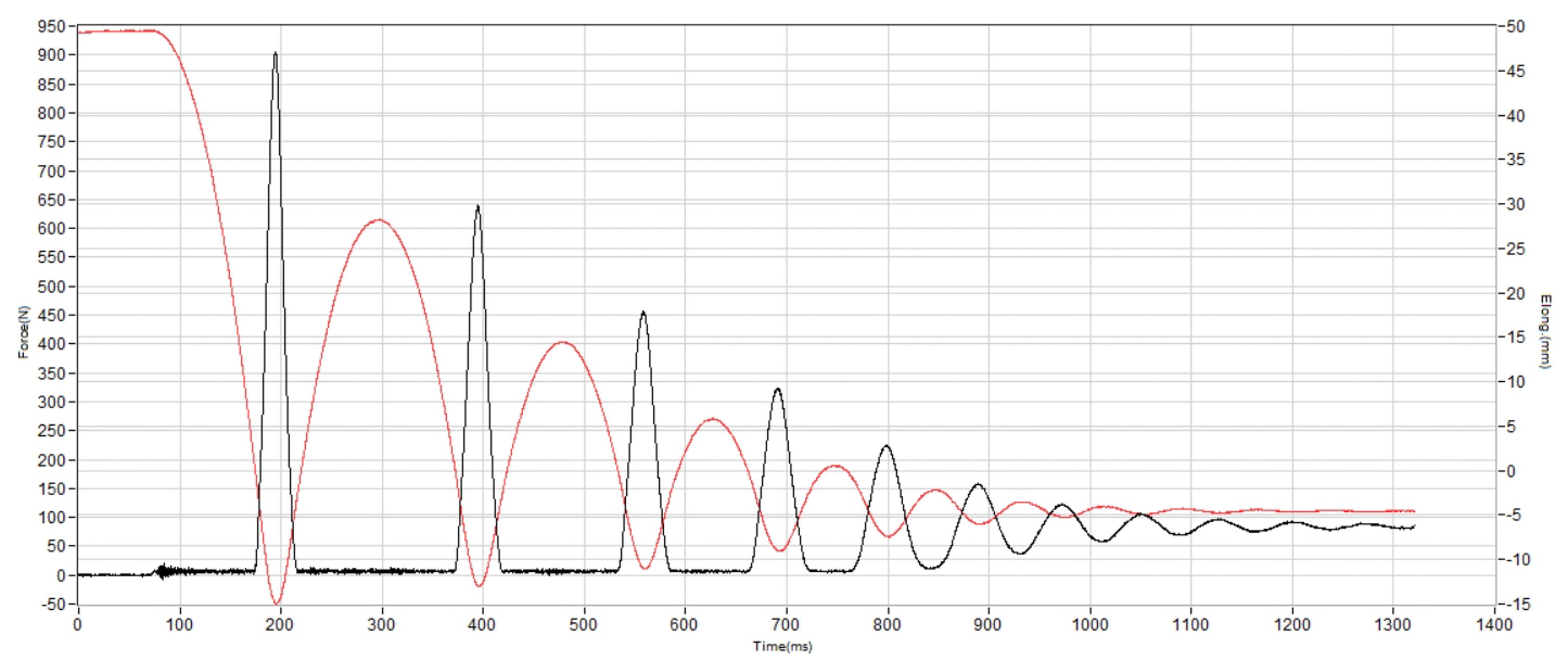Click the second black force peak near 640 N

(478, 207)
